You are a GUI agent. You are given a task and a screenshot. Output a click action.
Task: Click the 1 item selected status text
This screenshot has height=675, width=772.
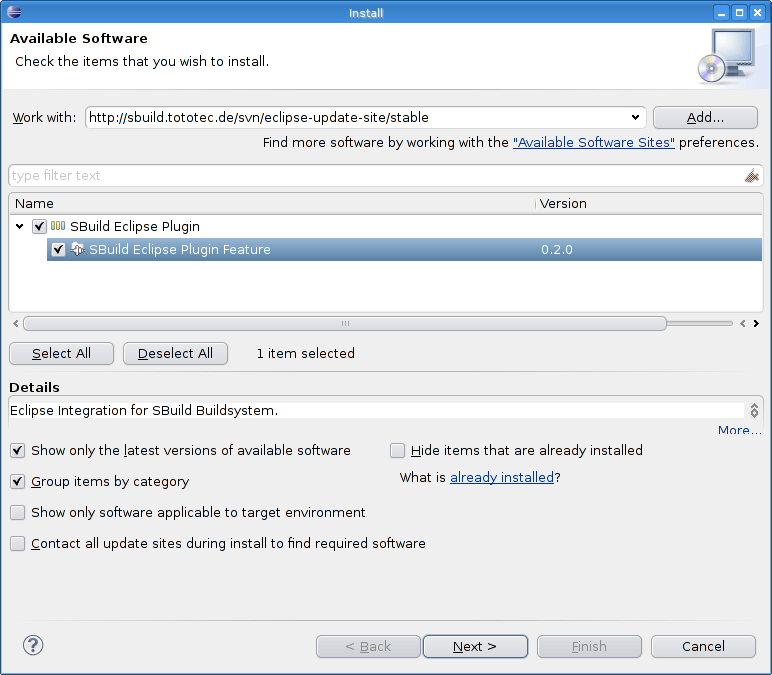coord(306,354)
